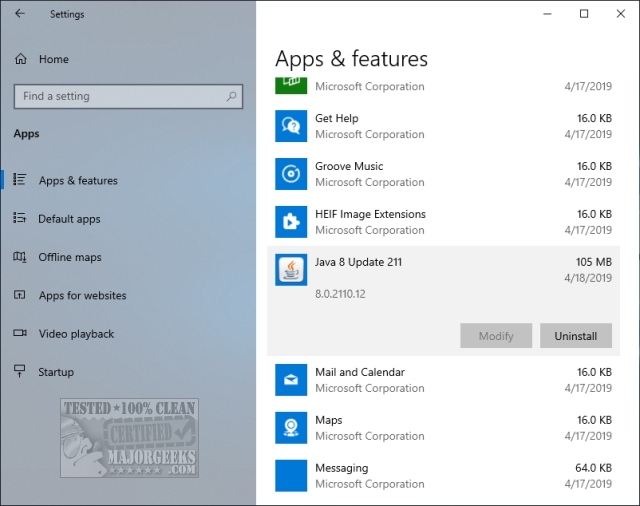The height and width of the screenshot is (506, 640).
Task: Focus the Find a setting search box
Action: [x=128, y=96]
